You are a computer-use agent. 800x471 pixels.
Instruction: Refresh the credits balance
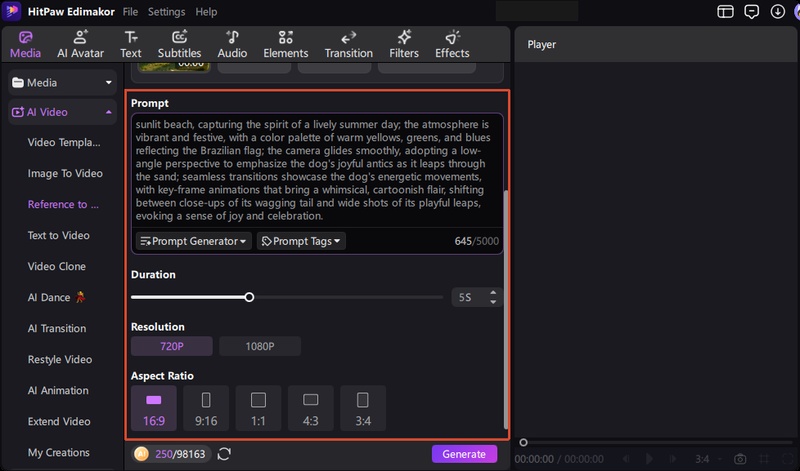coord(224,454)
